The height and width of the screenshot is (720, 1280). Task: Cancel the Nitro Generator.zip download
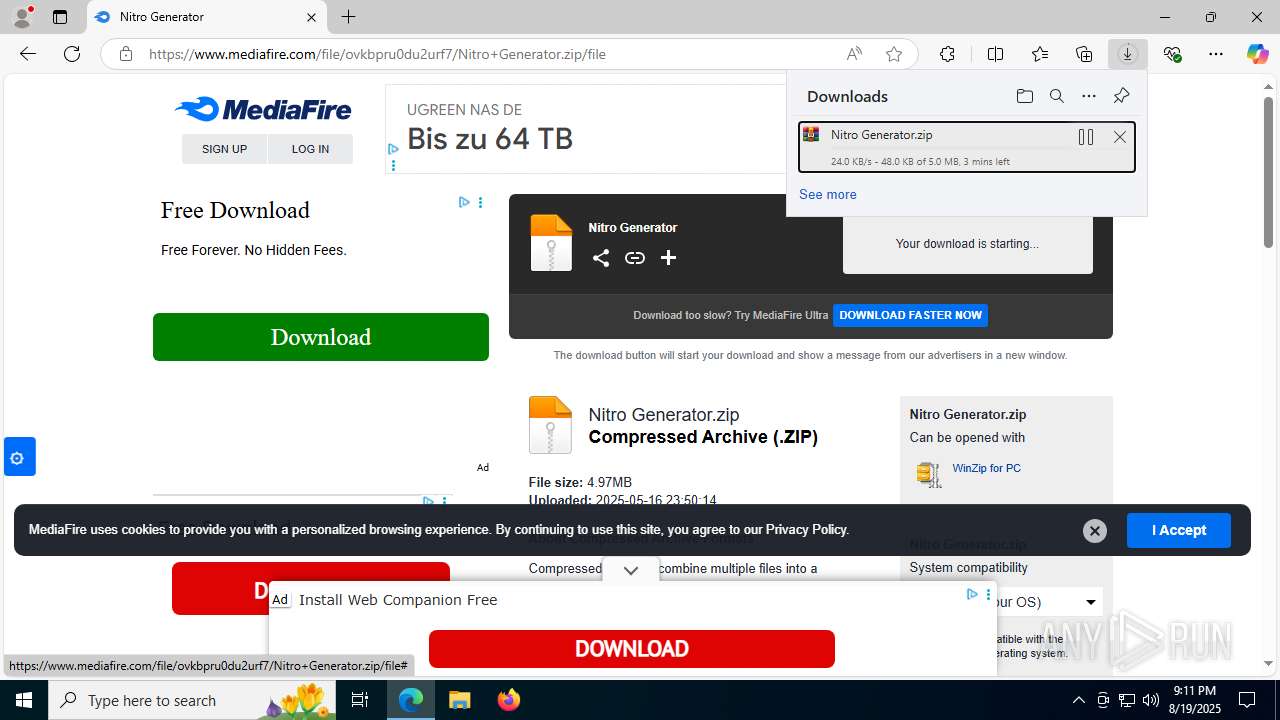click(x=1120, y=137)
